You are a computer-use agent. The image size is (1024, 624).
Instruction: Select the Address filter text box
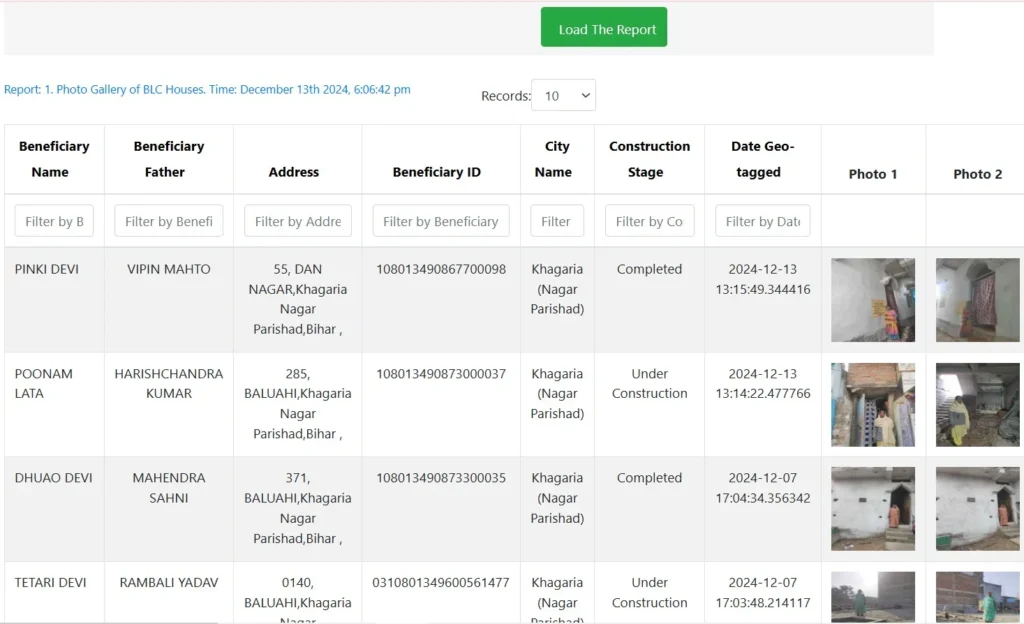tap(297, 221)
